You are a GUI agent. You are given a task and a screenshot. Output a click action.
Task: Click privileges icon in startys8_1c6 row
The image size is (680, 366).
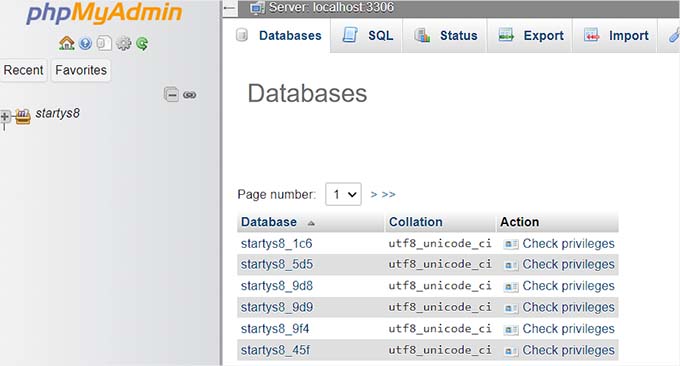[511, 245]
